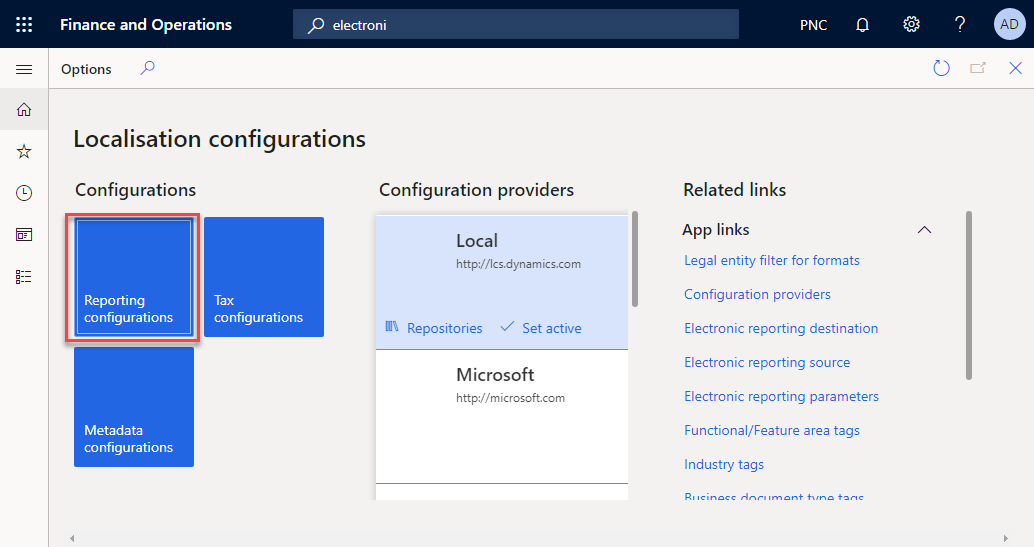Screen dimensions: 1034x547
Task: Open the Tax configurations tile
Action: tap(264, 277)
